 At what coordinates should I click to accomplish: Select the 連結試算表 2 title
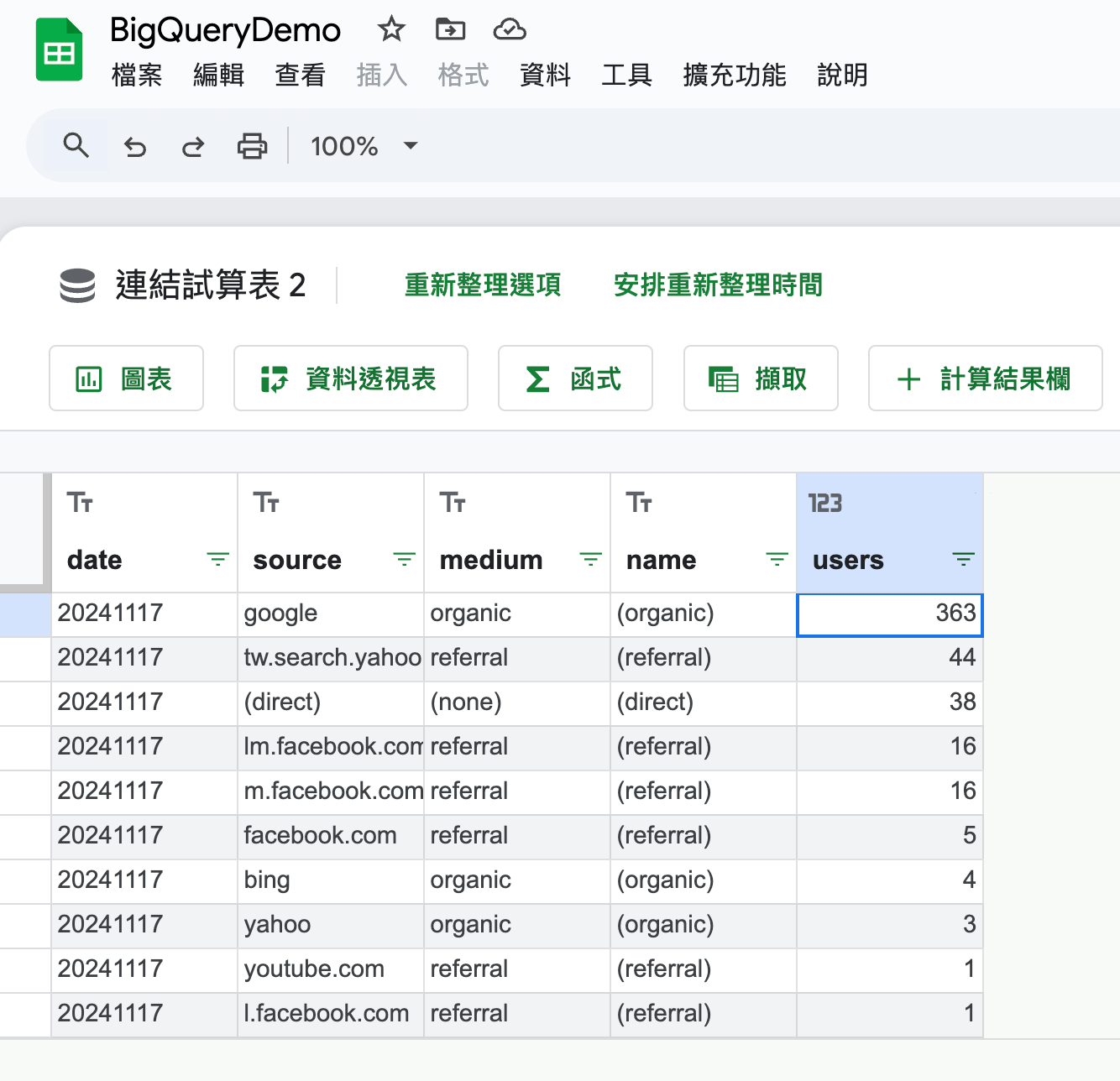click(x=211, y=285)
